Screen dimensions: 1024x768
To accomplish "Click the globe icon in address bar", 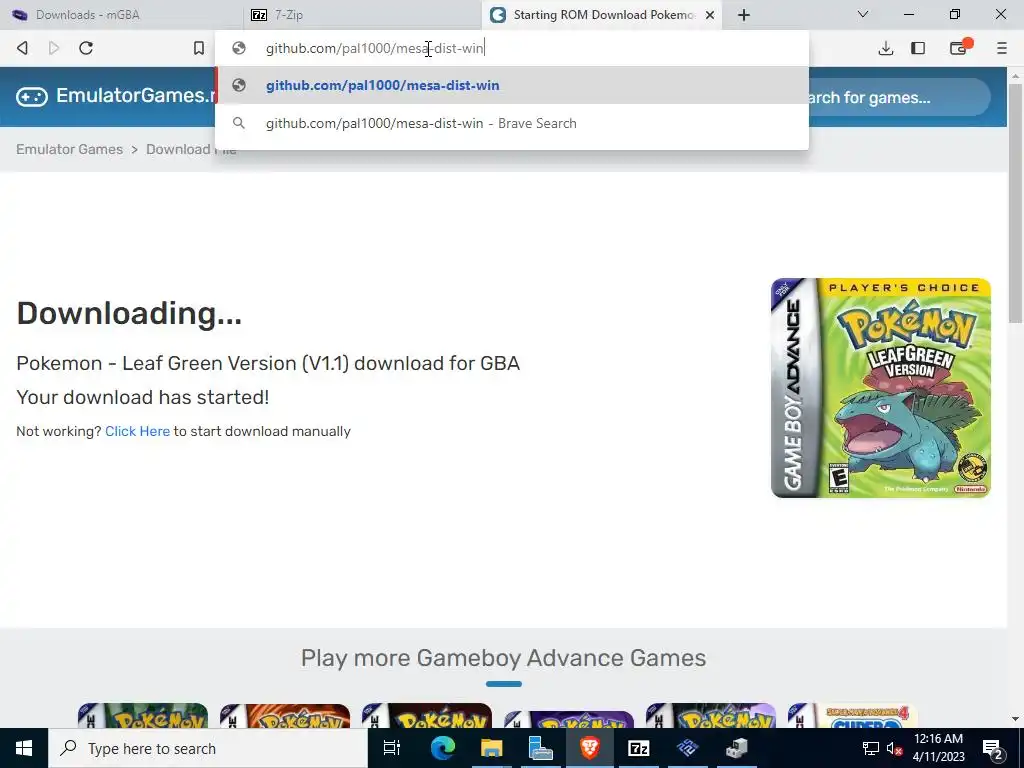I will [x=239, y=48].
